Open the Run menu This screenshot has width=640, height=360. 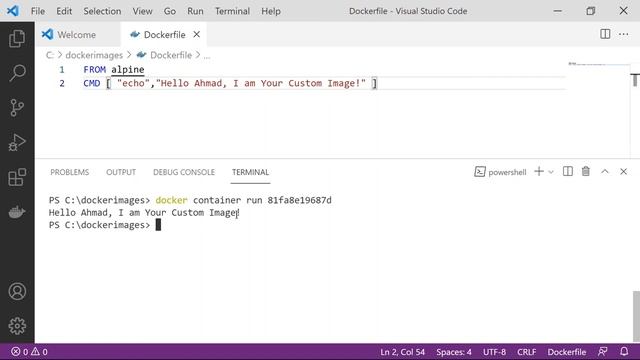(195, 11)
